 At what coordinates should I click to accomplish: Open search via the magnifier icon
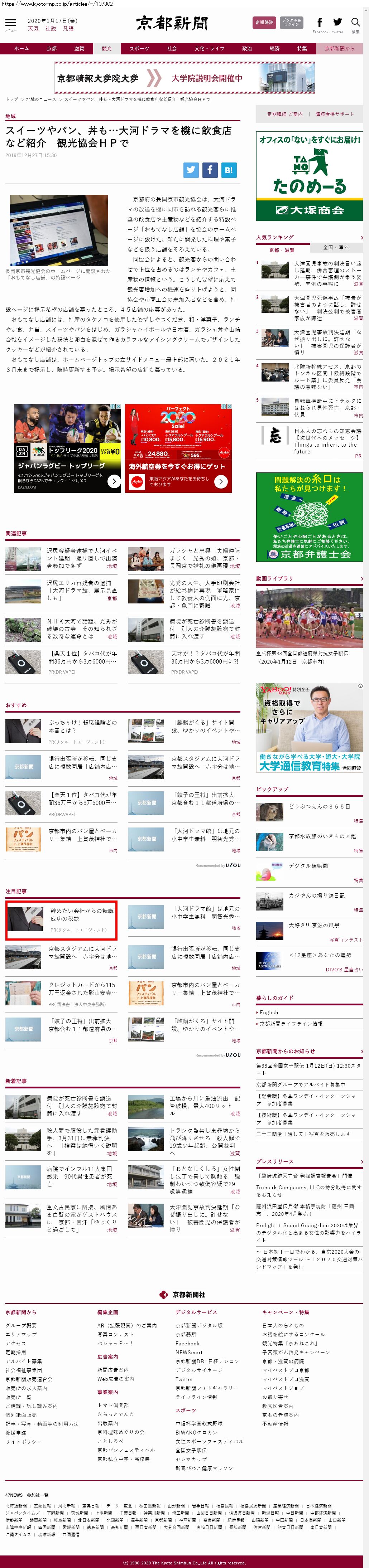coord(356,23)
